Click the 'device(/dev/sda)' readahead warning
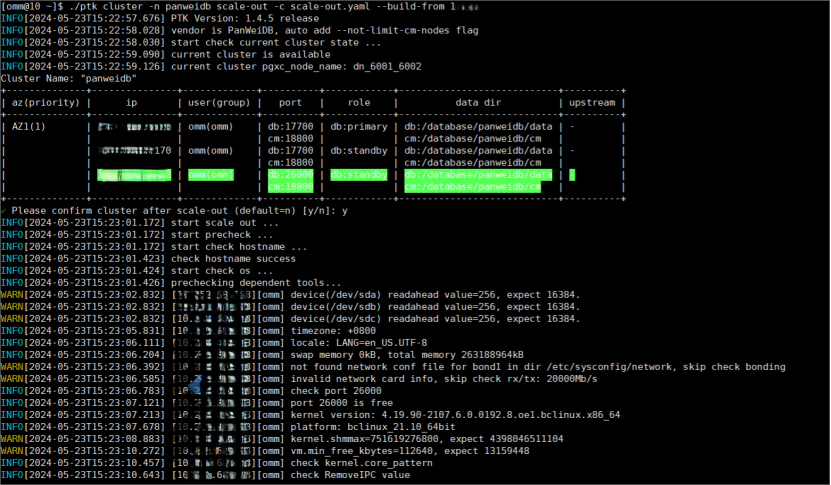 click(435, 295)
